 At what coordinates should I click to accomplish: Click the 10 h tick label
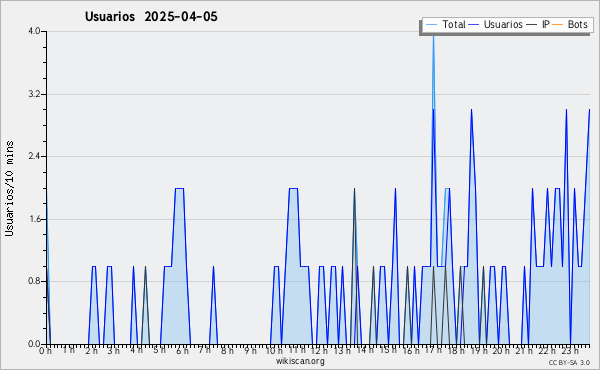coord(274,351)
